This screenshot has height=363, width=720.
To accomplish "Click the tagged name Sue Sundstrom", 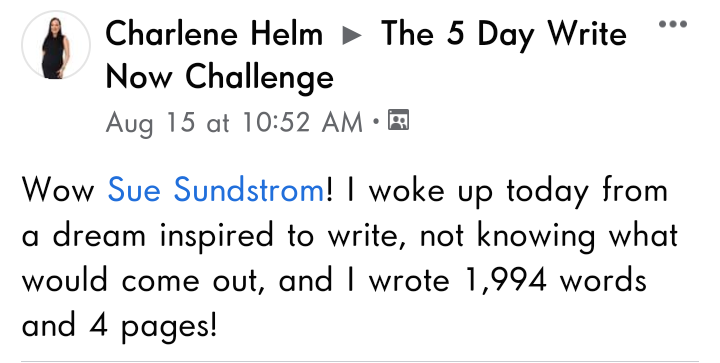I will [x=216, y=189].
